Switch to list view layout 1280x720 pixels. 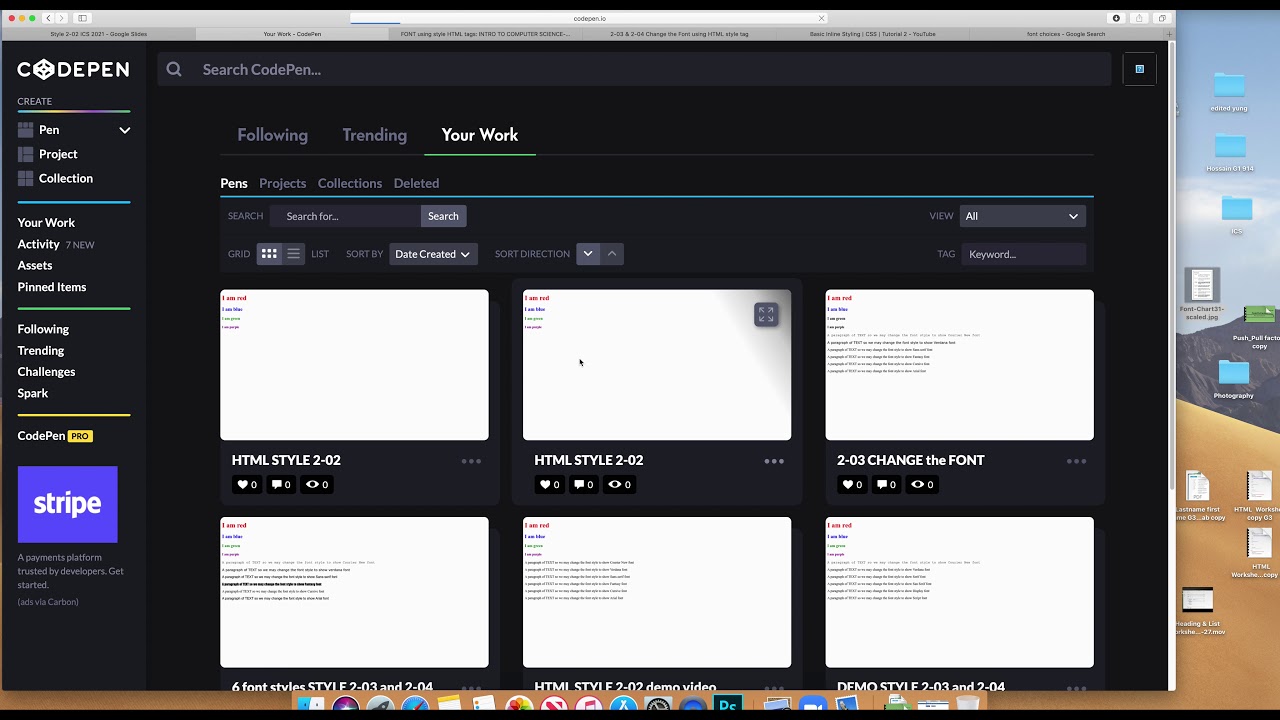pyautogui.click(x=293, y=254)
